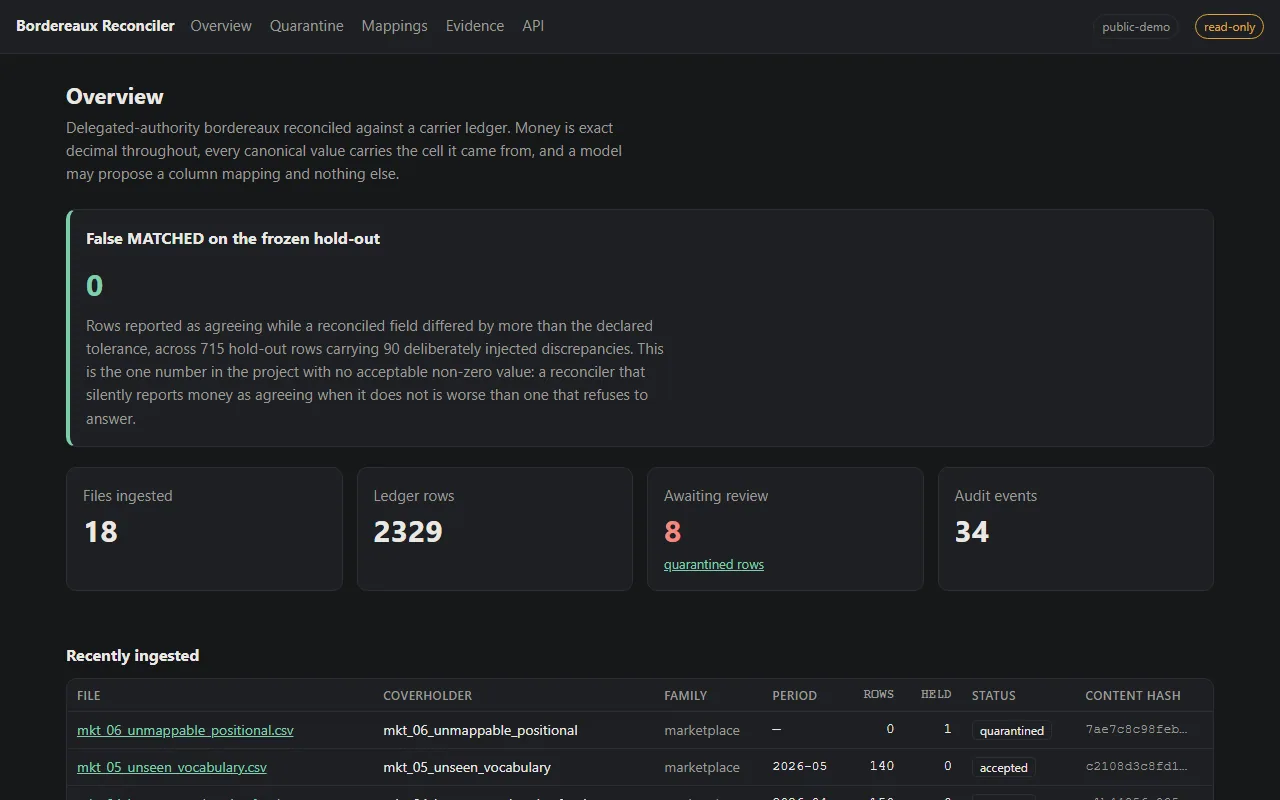Click the read-only badge
This screenshot has width=1280, height=800.
[1229, 27]
